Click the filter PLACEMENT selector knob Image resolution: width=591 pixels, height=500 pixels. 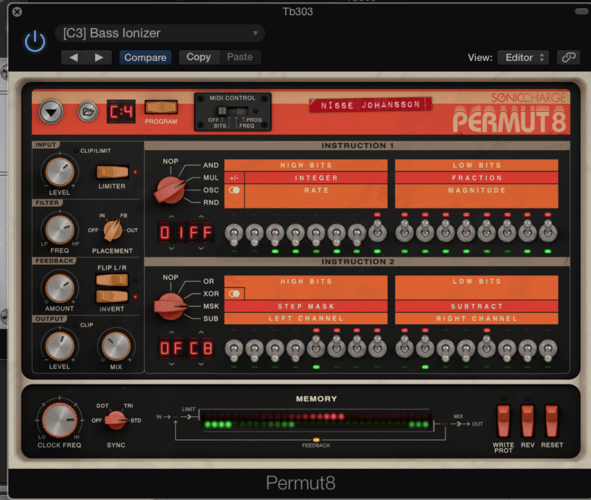[x=113, y=230]
